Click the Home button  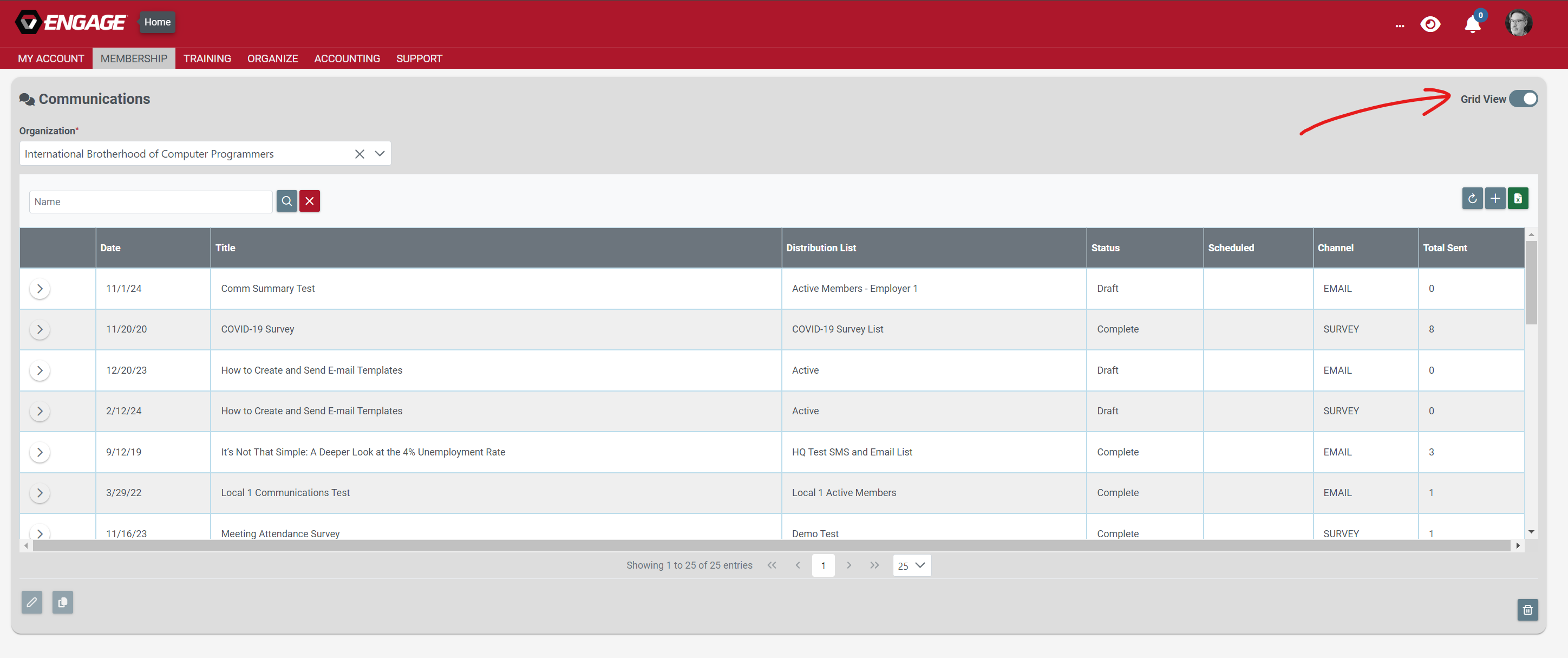click(157, 22)
